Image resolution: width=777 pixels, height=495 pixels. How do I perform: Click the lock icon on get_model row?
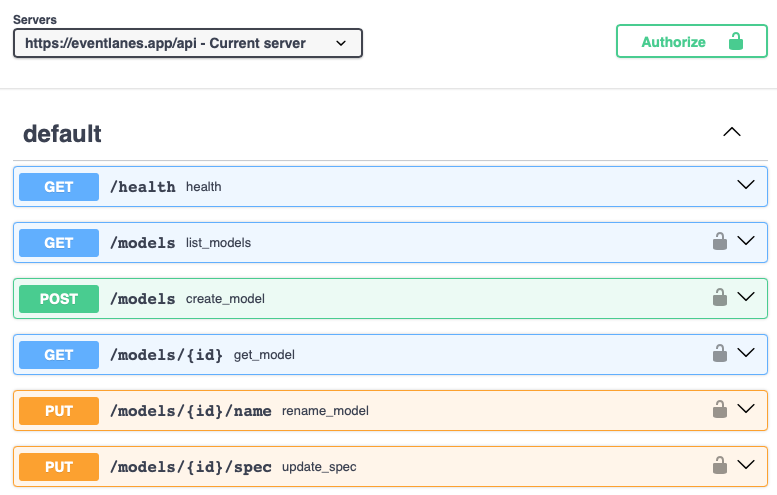[720, 353]
